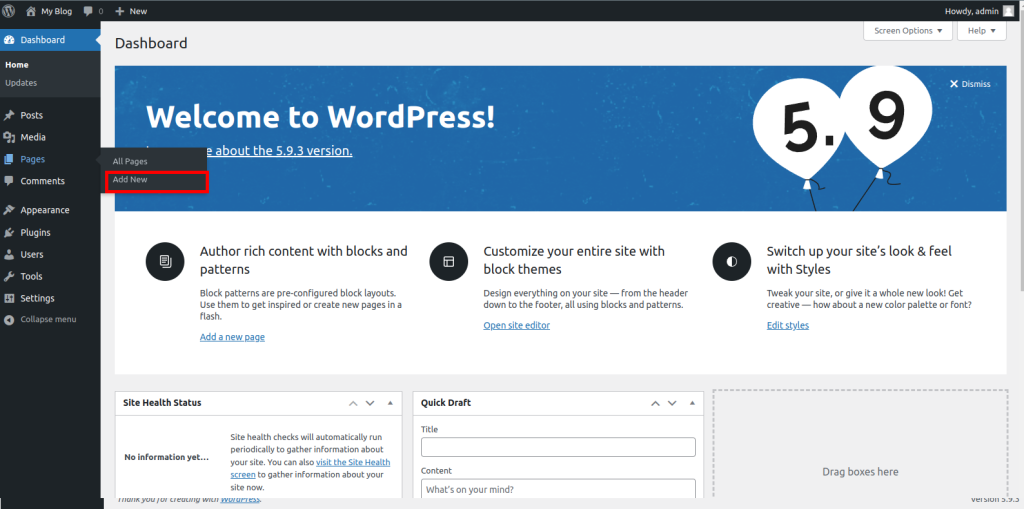
Task: Open the Media library icon in sidebar
Action: tap(9, 138)
